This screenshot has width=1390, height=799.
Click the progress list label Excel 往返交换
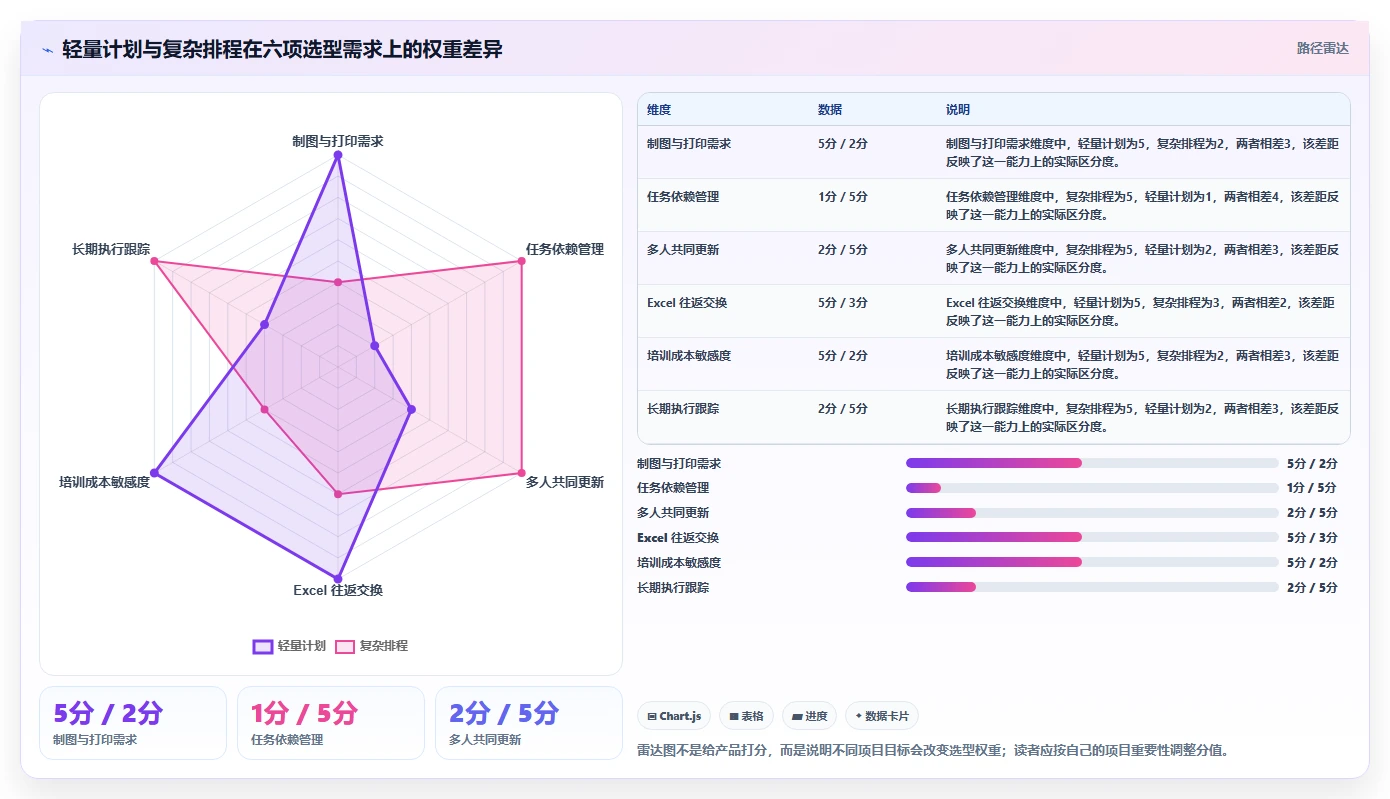678,538
